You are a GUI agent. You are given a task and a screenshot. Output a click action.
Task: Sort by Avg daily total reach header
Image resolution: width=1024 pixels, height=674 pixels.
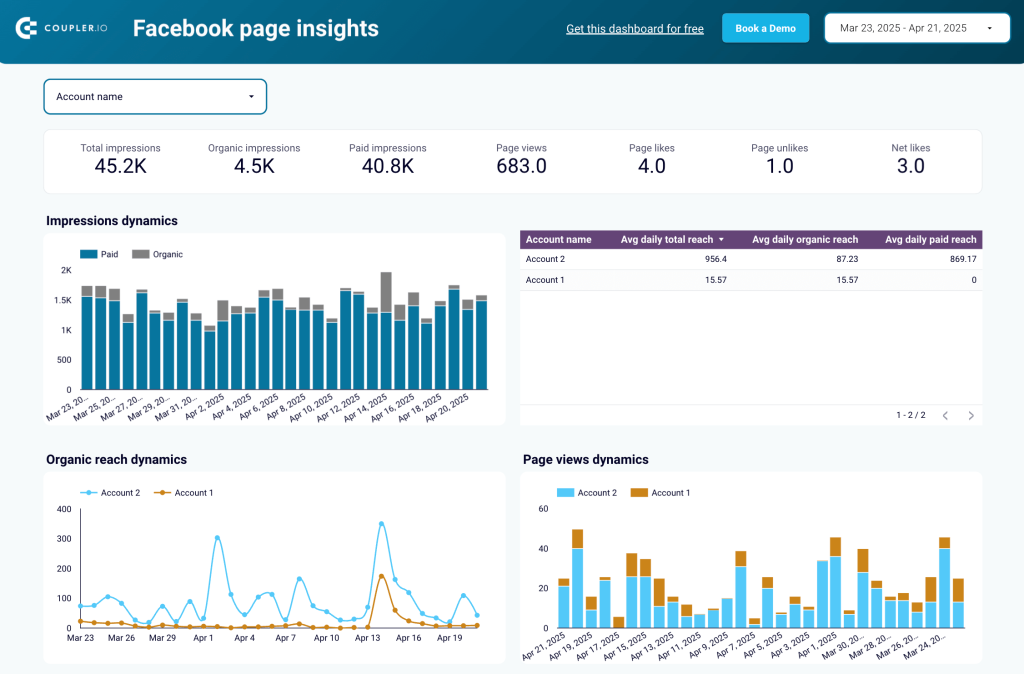click(x=672, y=240)
